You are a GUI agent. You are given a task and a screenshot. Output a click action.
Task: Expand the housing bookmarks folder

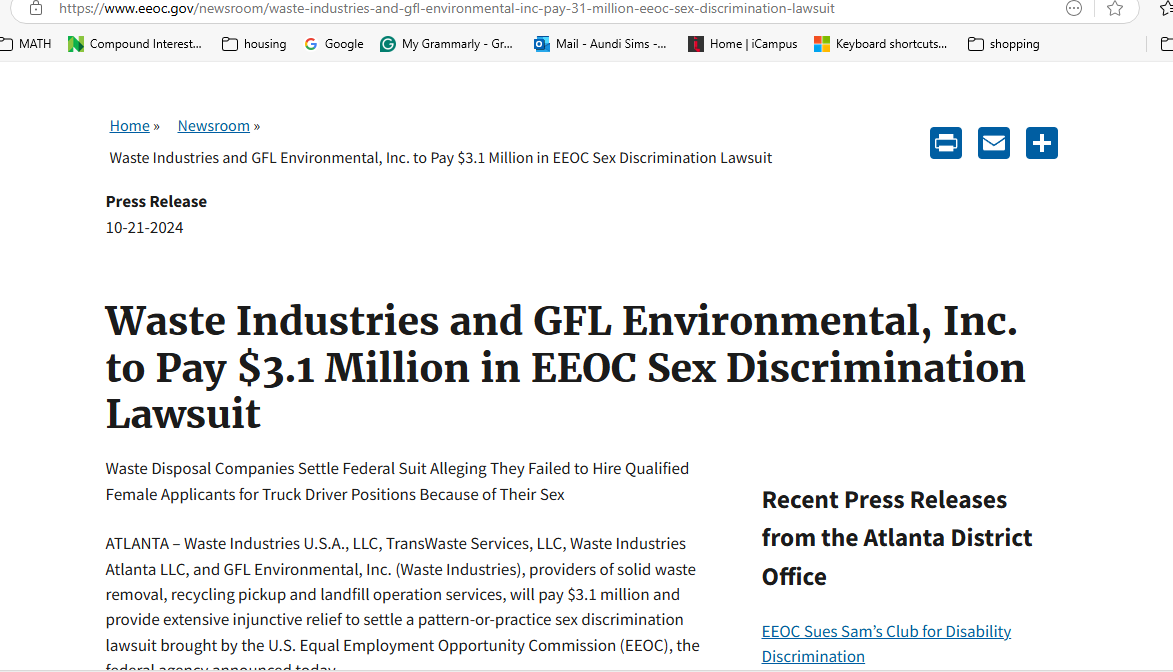point(254,44)
